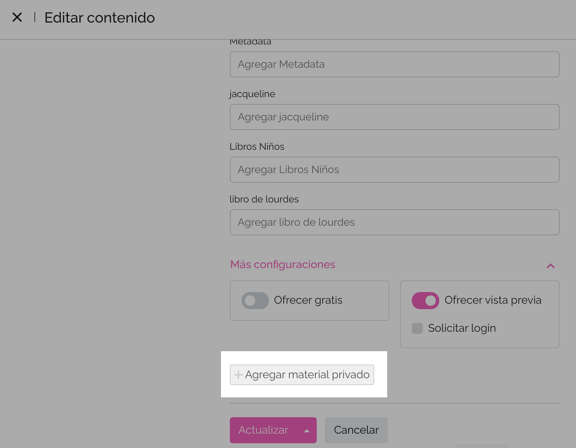Enable the Ofrecer gratis toggle

(255, 300)
